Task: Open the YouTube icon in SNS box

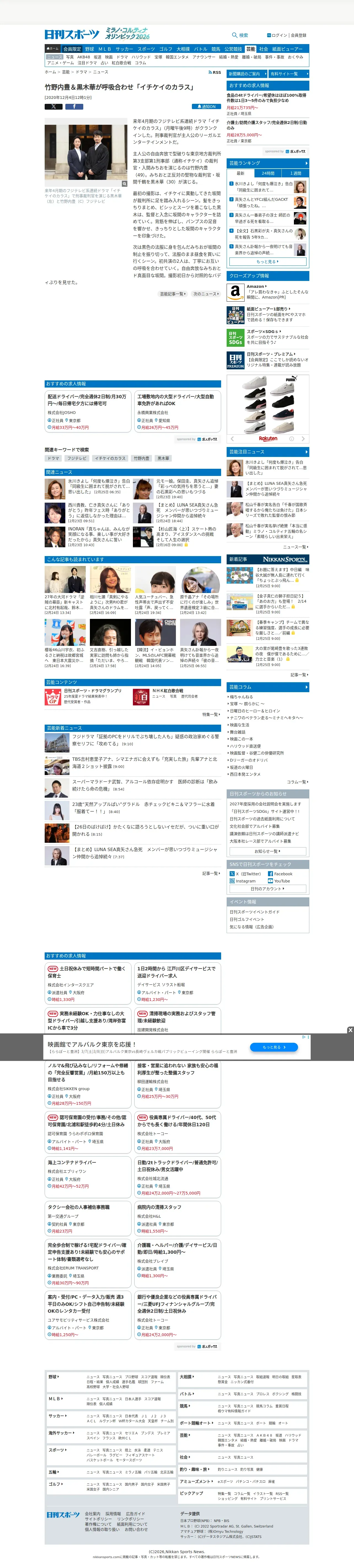Action: 270,881
